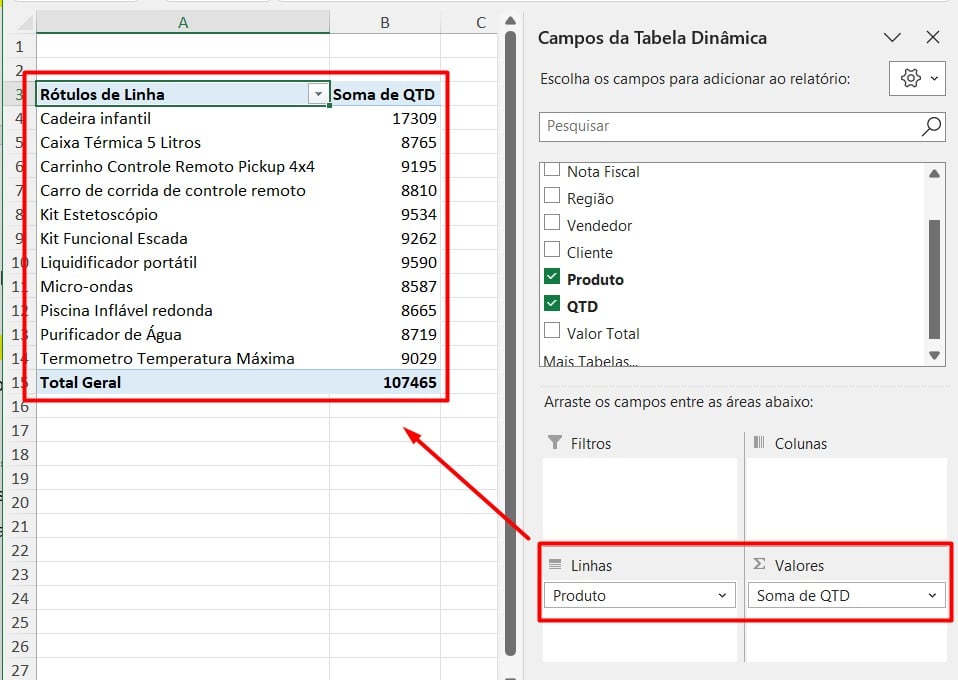Select the Micro-ondas cell
This screenshot has height=680, width=958.
pos(183,287)
